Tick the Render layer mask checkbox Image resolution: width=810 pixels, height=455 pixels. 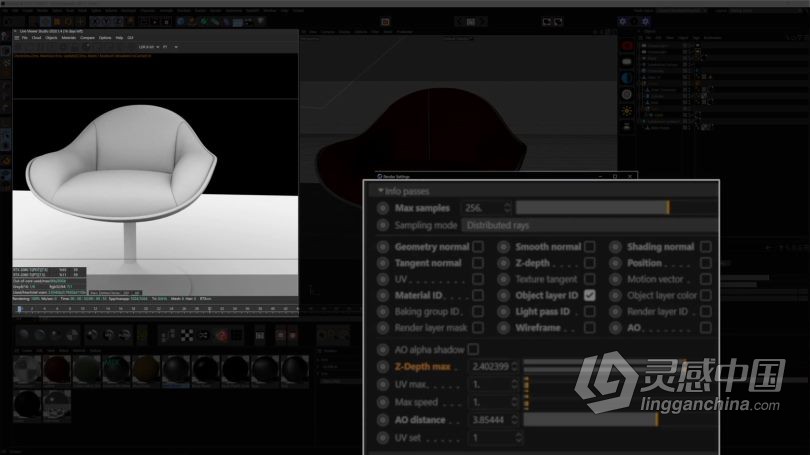pyautogui.click(x=478, y=327)
